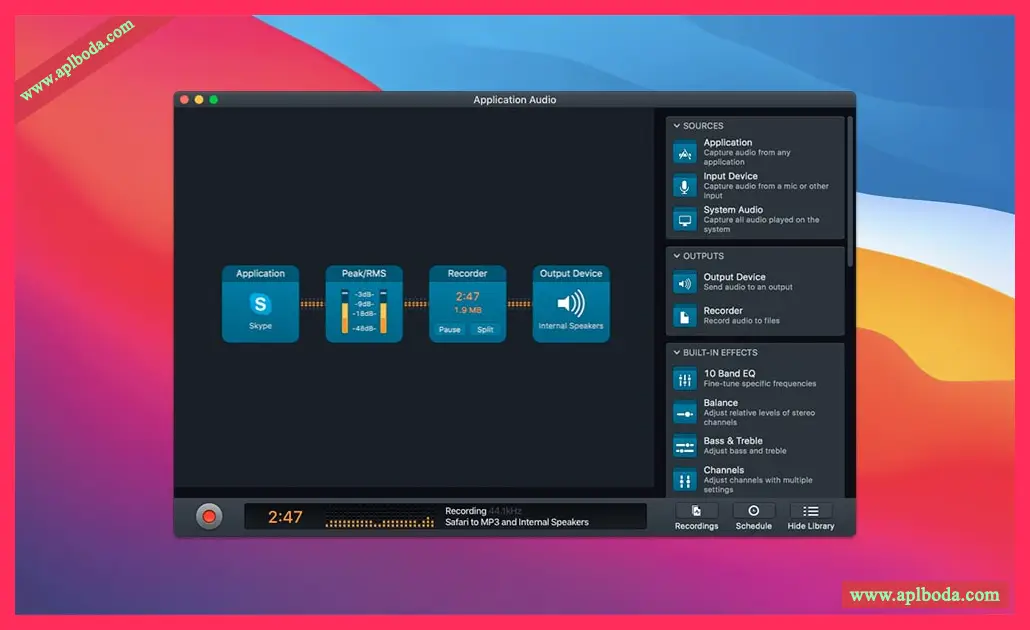Click Split on the Recorder block
This screenshot has width=1030, height=630.
pos(485,330)
